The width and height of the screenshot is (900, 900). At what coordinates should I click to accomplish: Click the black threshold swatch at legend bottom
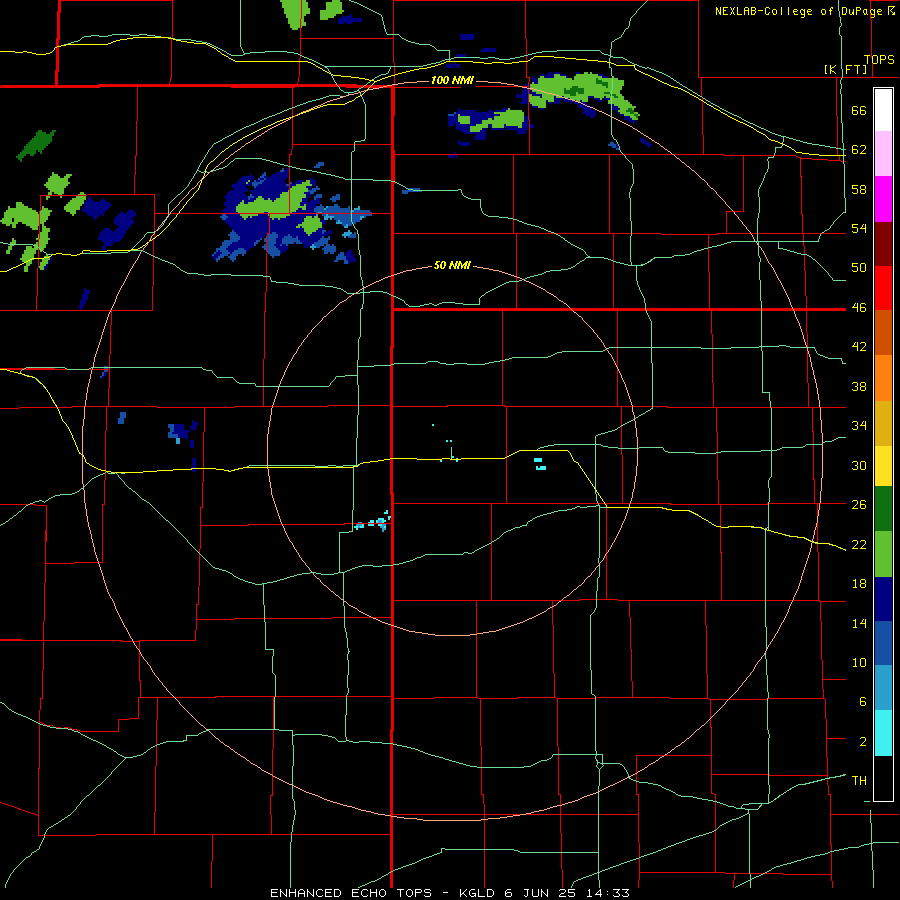point(883,778)
